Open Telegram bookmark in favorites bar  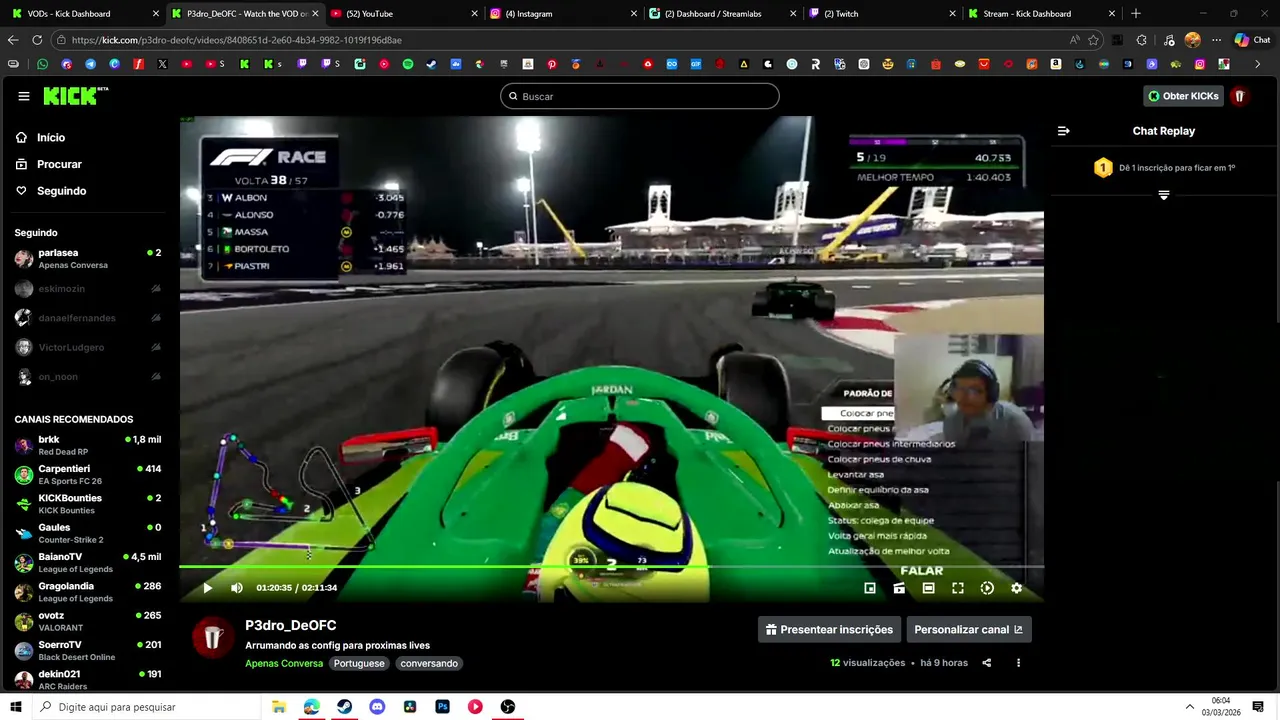[91, 64]
